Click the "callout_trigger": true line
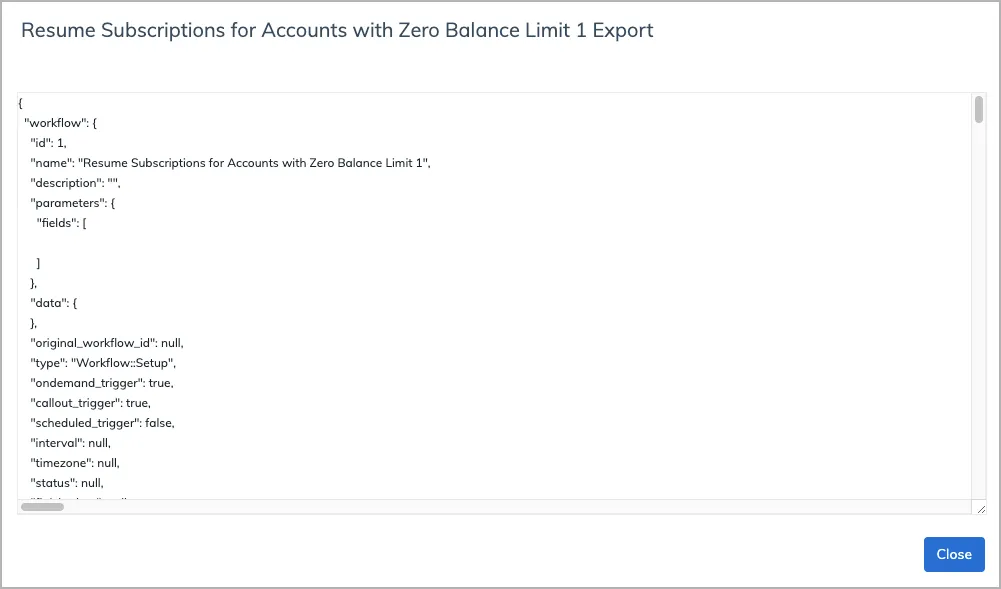Image resolution: width=1001 pixels, height=589 pixels. 91,403
